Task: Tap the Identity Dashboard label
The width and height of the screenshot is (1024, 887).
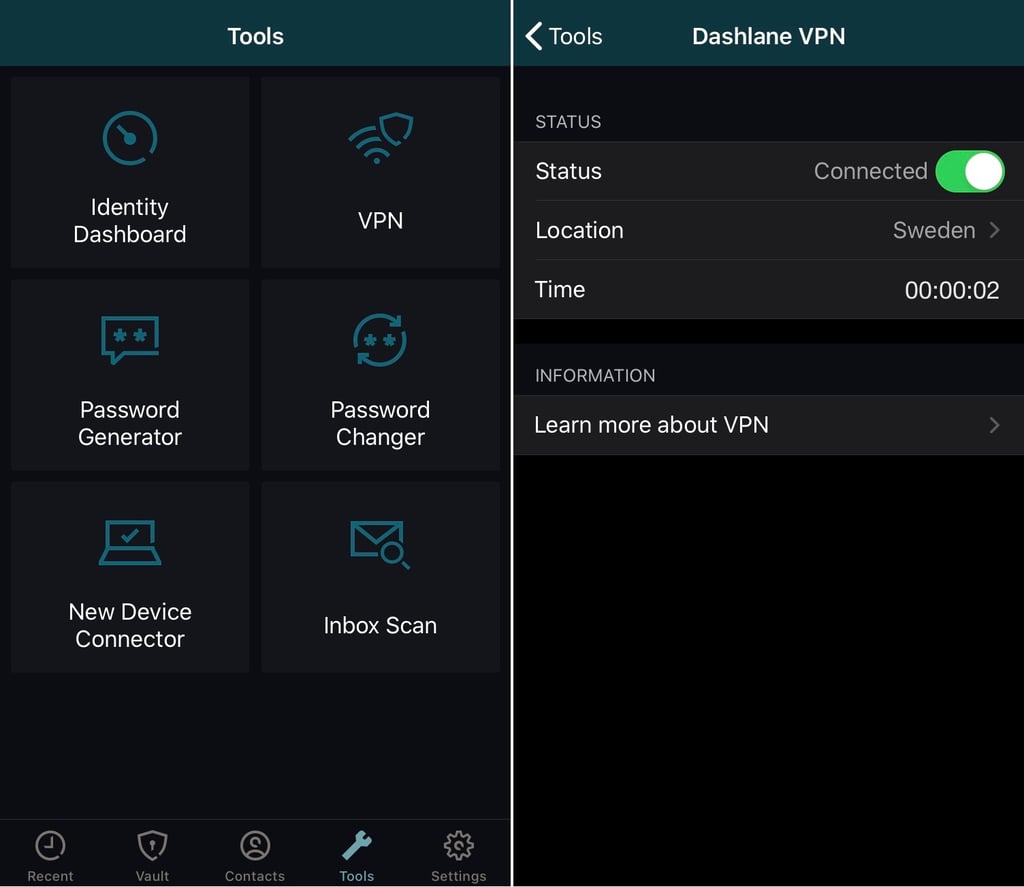Action: point(130,221)
